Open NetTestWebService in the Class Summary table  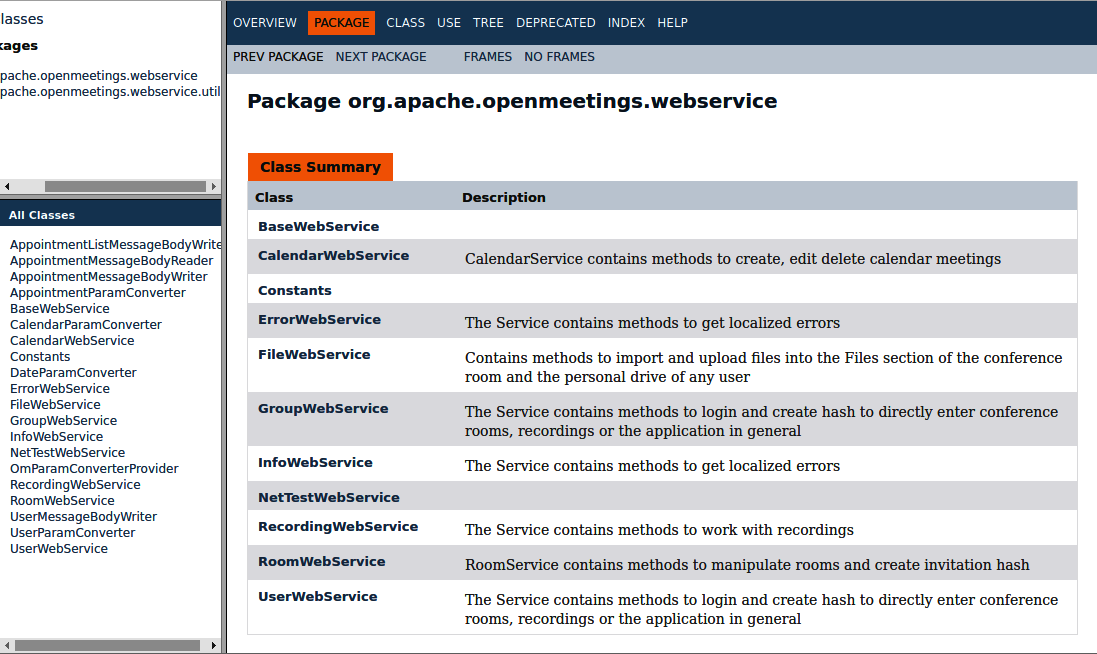point(329,497)
